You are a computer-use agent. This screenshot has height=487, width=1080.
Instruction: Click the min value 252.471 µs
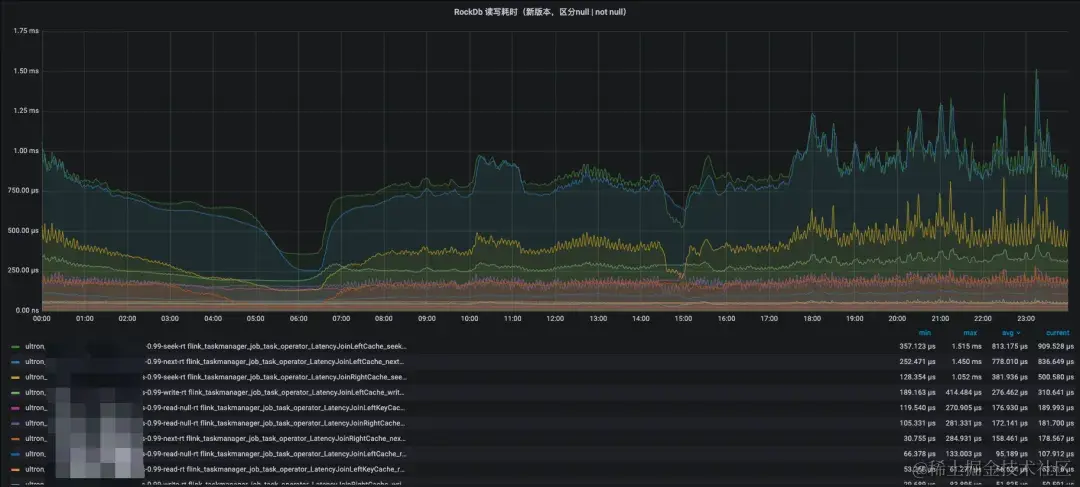click(917, 361)
